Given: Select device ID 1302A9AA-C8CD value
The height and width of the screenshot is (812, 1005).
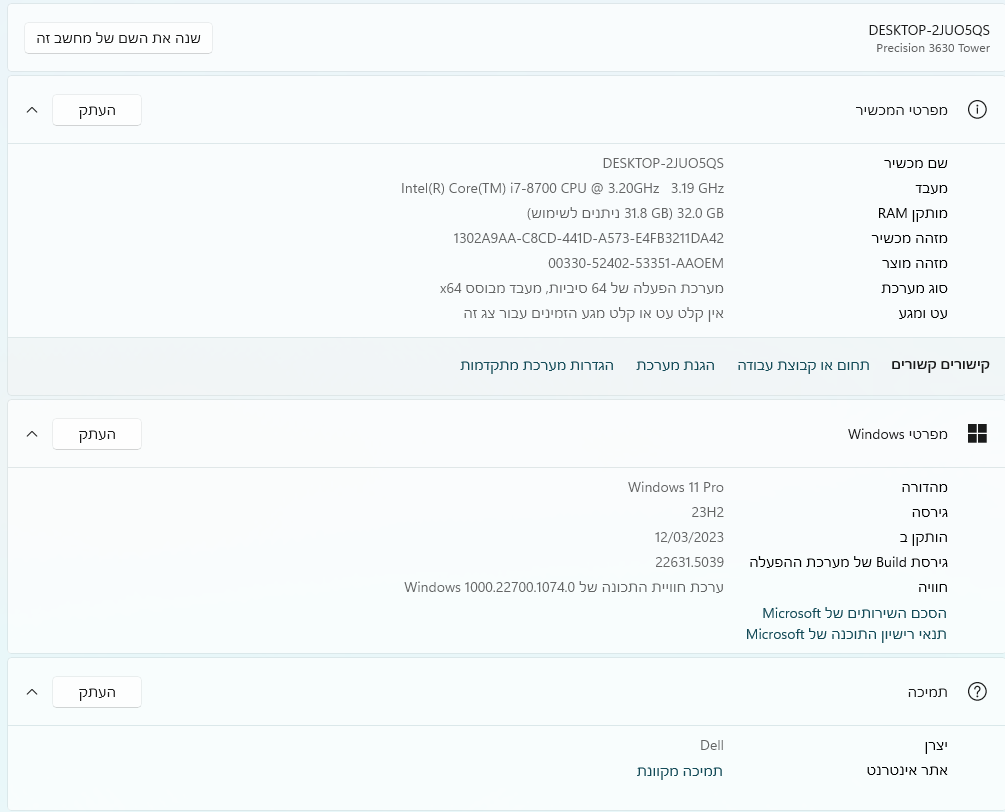Looking at the screenshot, I should click(x=588, y=238).
